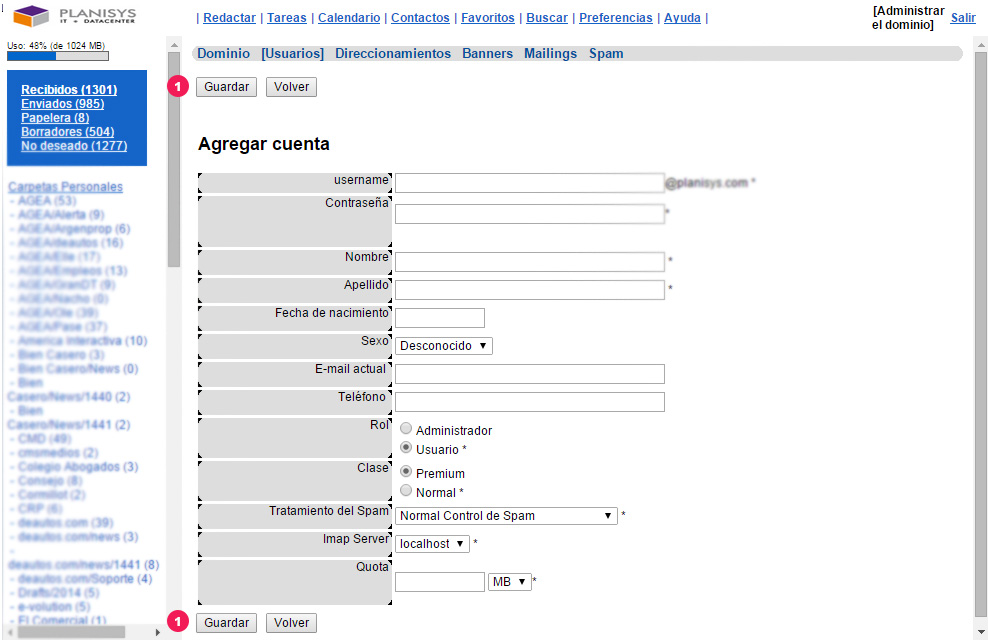Select the [Usuarios] tab
Screen dimensions: 988x640
(x=292, y=54)
